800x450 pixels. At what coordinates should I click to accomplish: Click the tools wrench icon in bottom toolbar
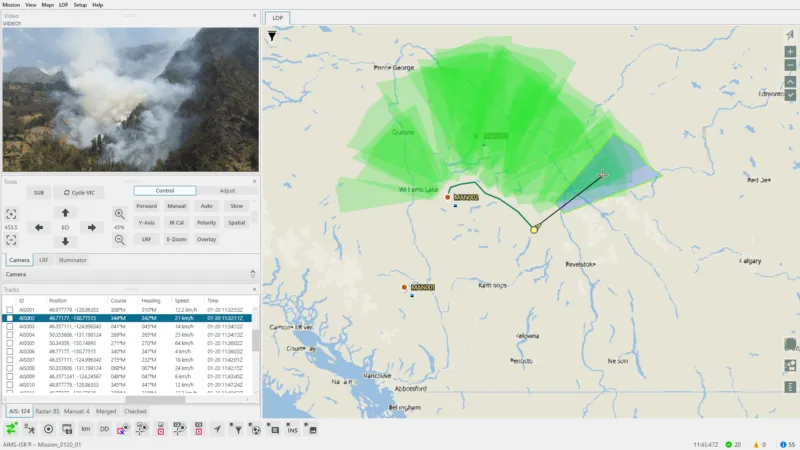click(x=30, y=430)
